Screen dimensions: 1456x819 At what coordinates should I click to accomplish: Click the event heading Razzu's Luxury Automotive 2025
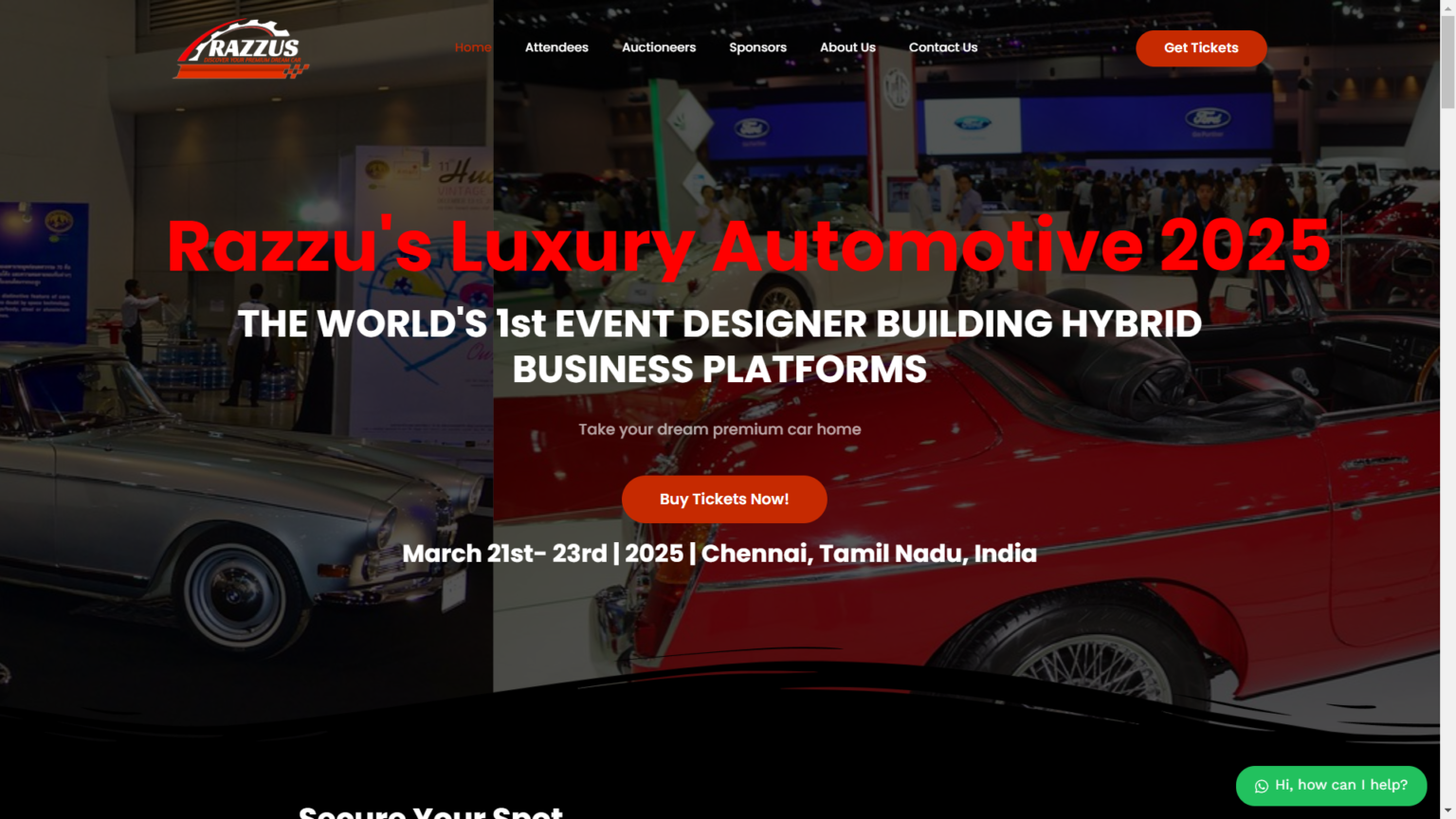coord(747,246)
